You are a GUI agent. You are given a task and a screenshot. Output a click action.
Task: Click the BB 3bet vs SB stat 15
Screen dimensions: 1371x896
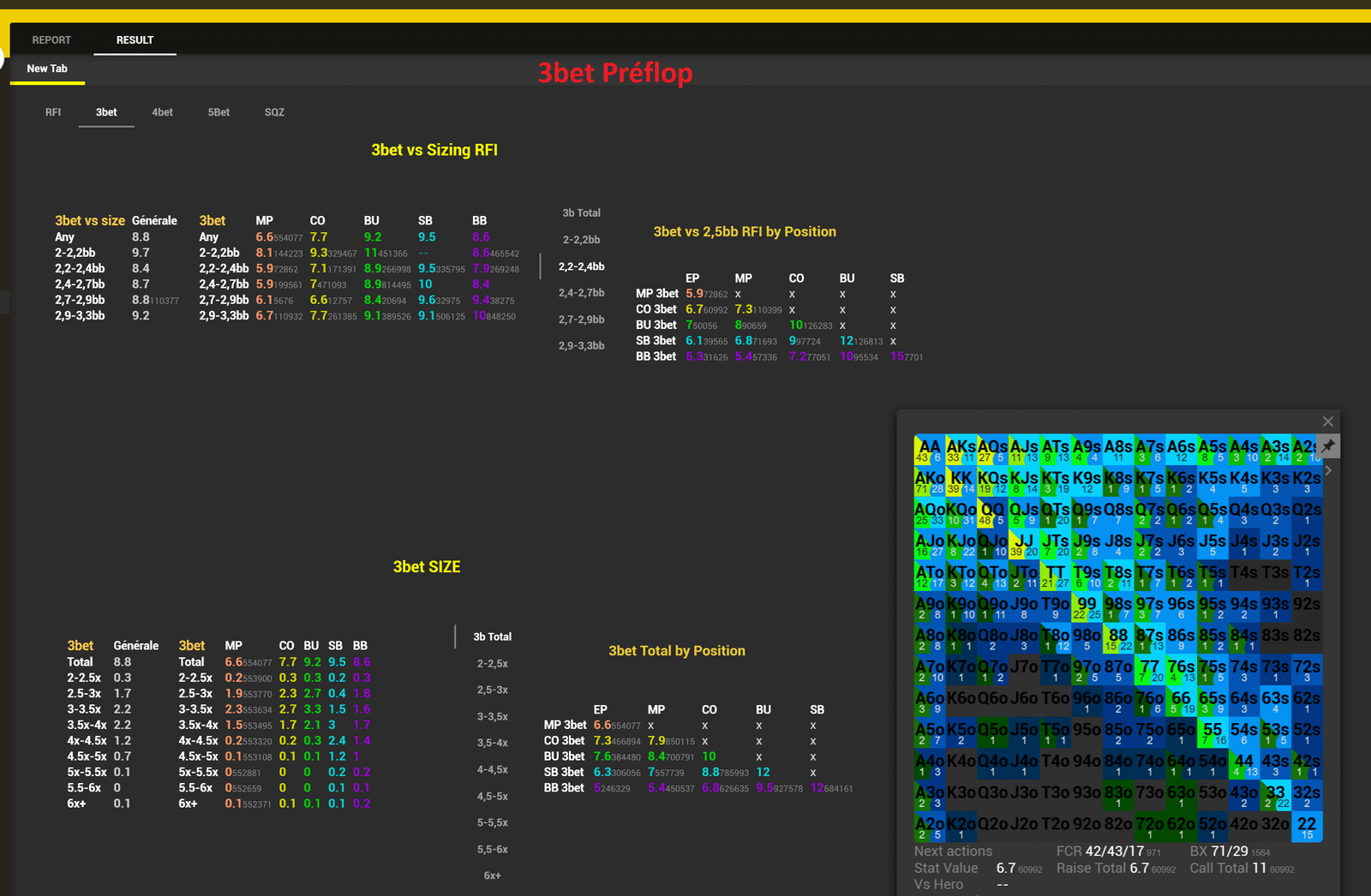[907, 356]
